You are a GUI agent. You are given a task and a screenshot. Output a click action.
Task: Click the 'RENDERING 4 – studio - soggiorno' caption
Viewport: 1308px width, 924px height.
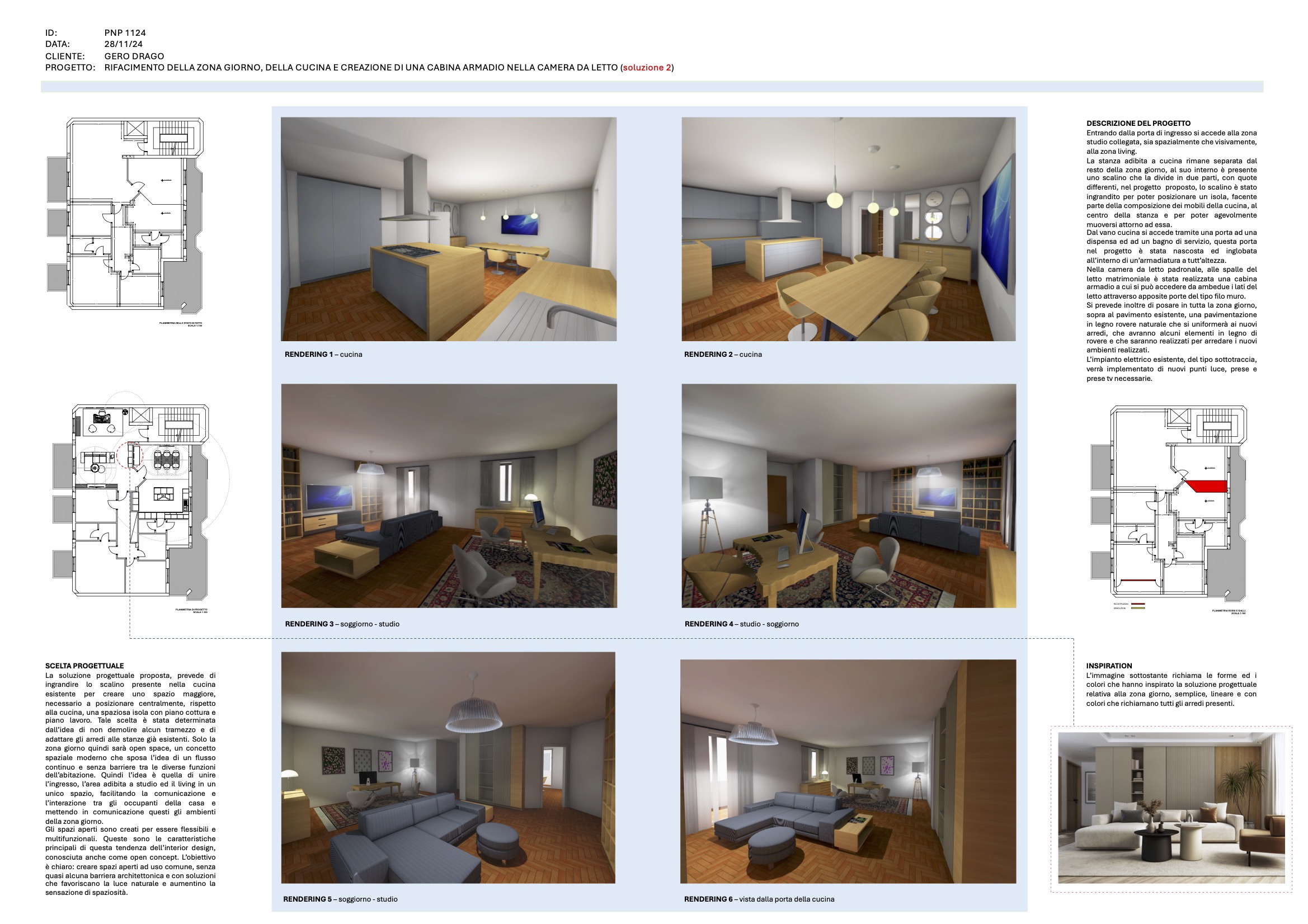pyautogui.click(x=742, y=624)
